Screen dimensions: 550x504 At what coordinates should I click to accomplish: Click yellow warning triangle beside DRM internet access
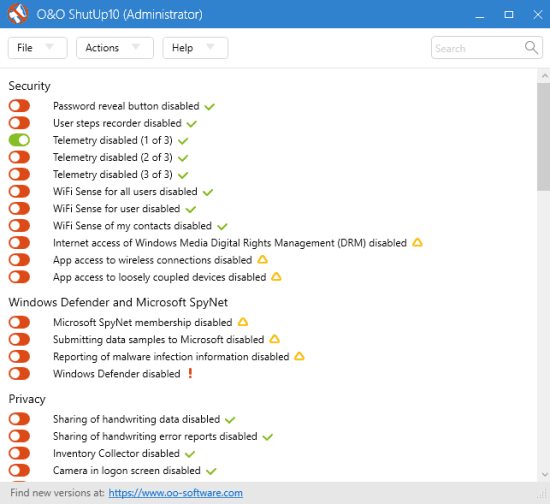(417, 242)
